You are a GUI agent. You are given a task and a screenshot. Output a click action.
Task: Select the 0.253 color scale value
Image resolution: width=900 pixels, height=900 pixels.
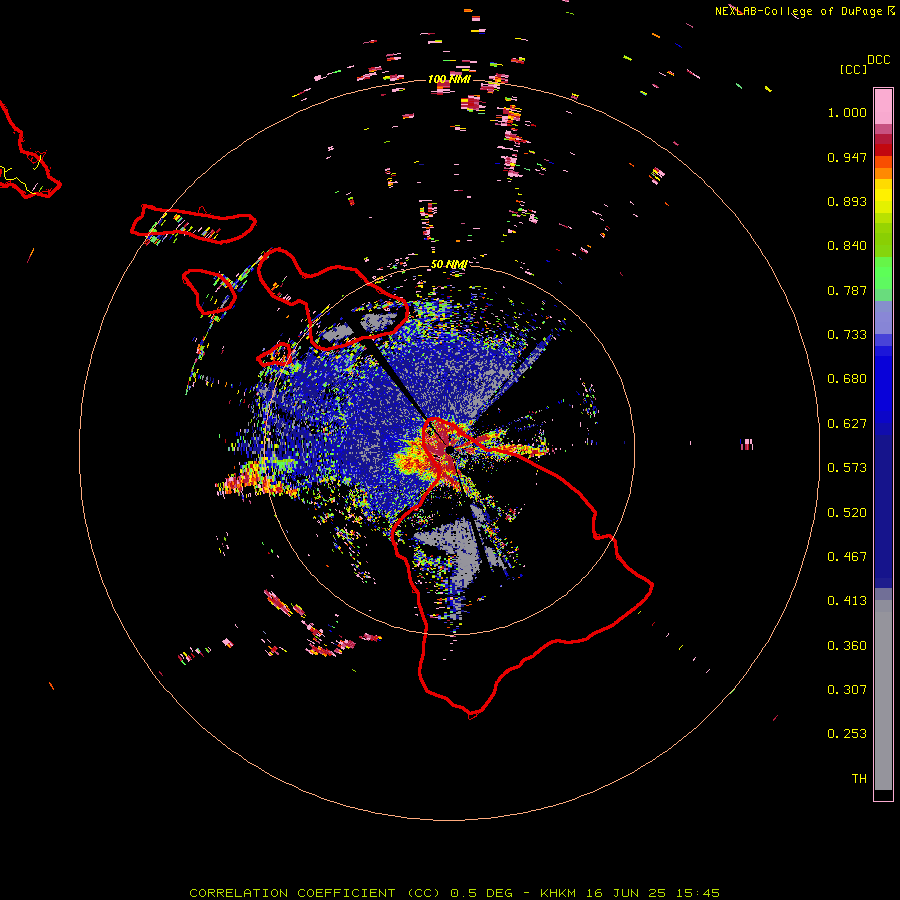pyautogui.click(x=847, y=734)
